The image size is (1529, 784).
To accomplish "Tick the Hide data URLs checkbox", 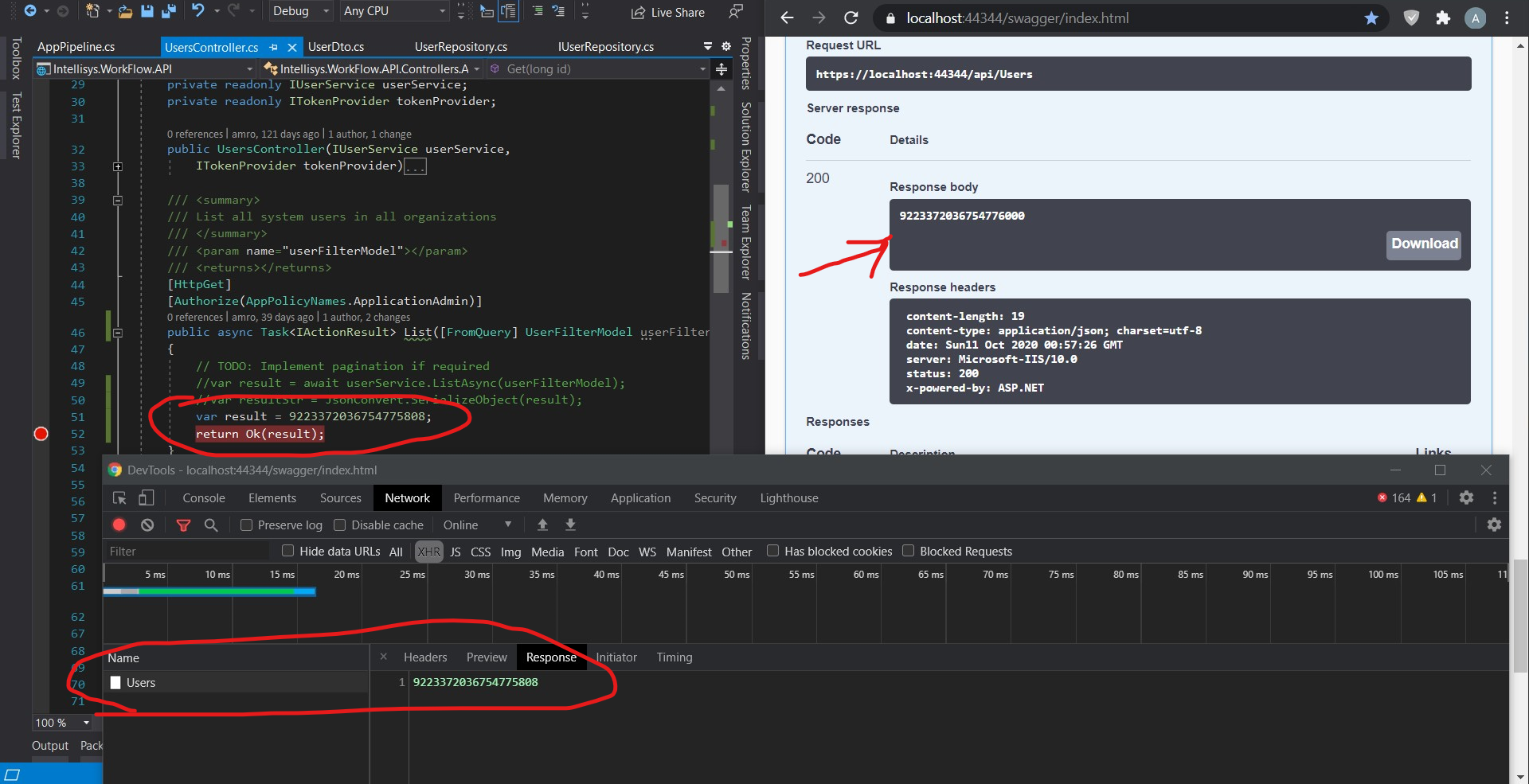I will tap(288, 551).
